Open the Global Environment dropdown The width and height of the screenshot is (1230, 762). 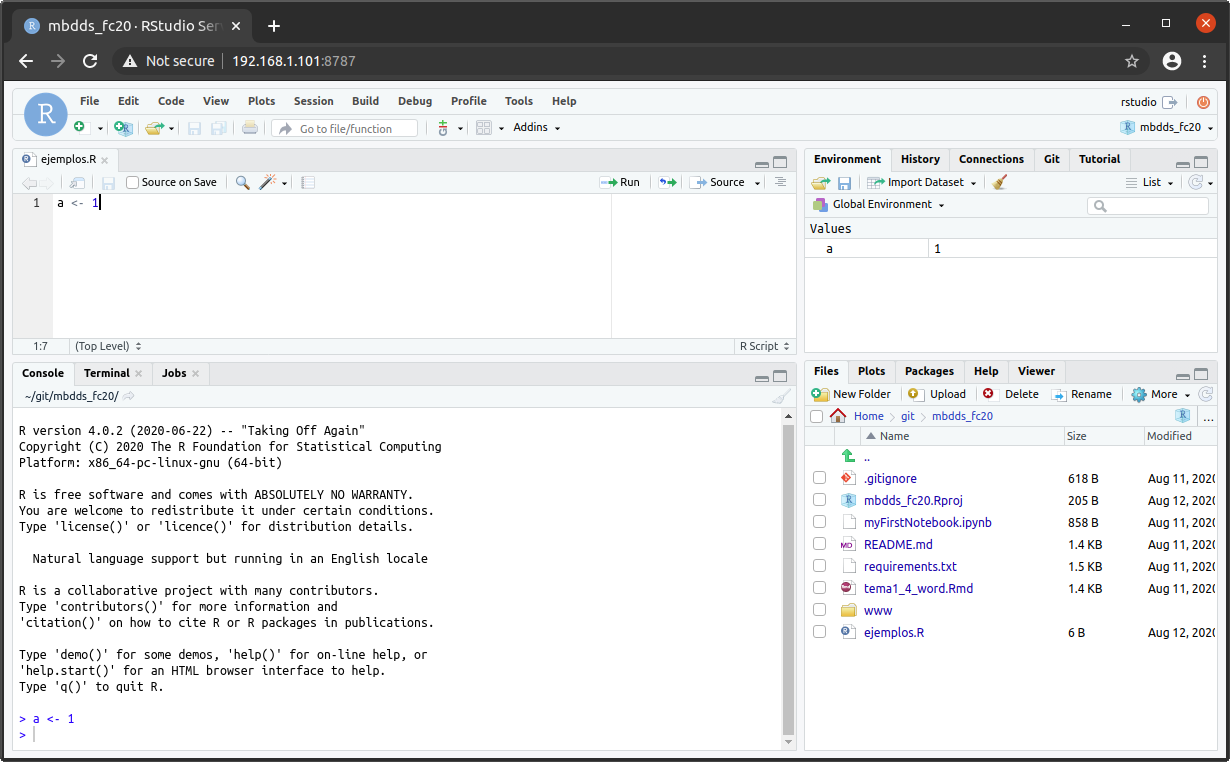pos(879,204)
